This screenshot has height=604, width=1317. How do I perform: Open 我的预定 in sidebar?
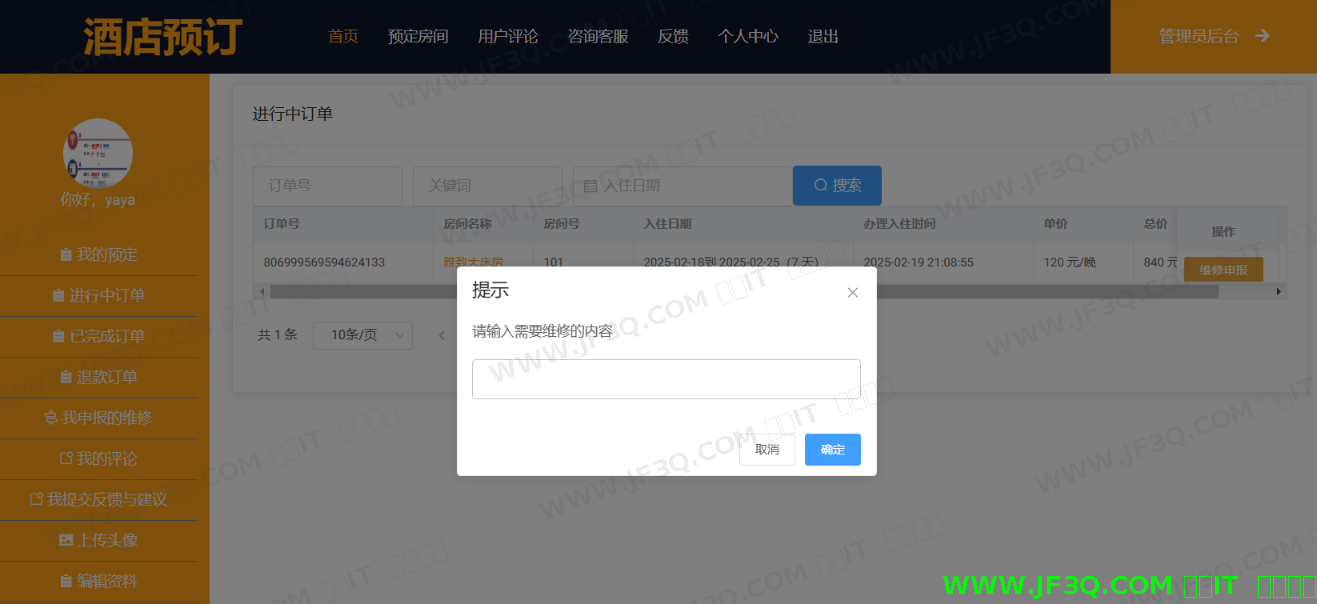click(99, 255)
